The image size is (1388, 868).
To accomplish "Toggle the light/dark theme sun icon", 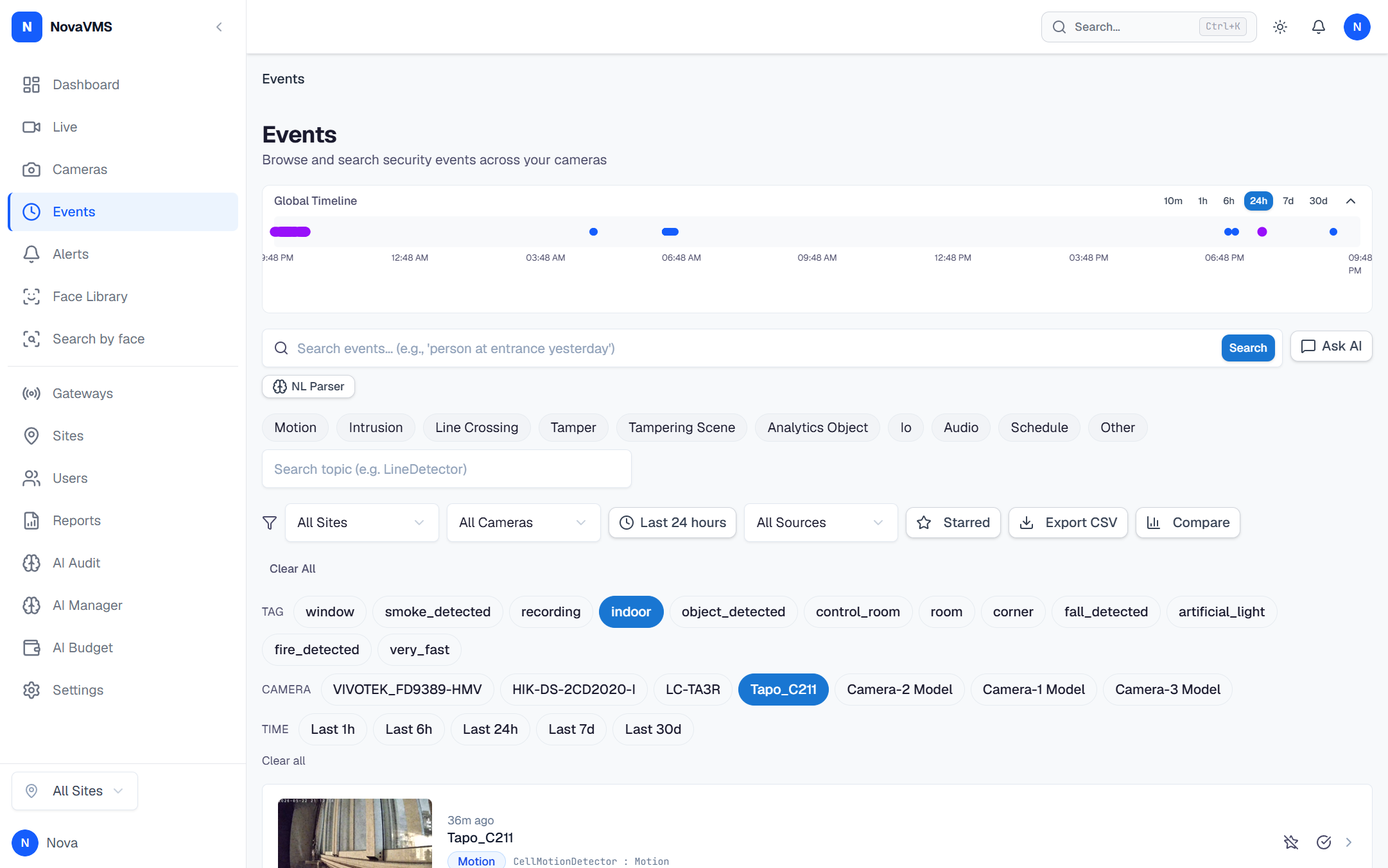I will point(1280,27).
